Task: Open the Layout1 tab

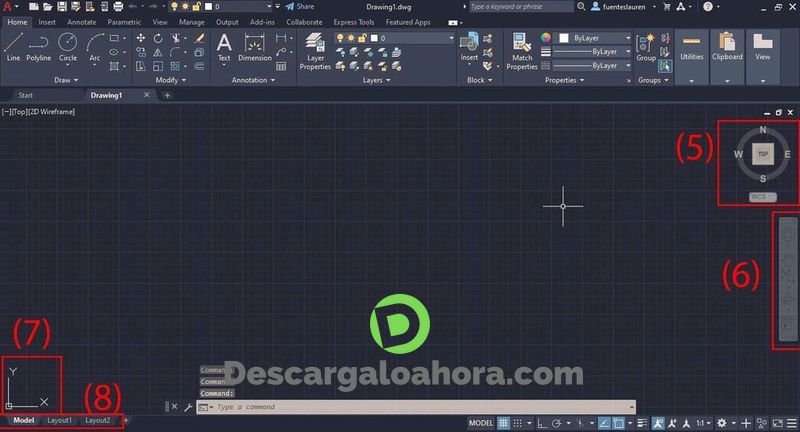Action: [x=59, y=420]
